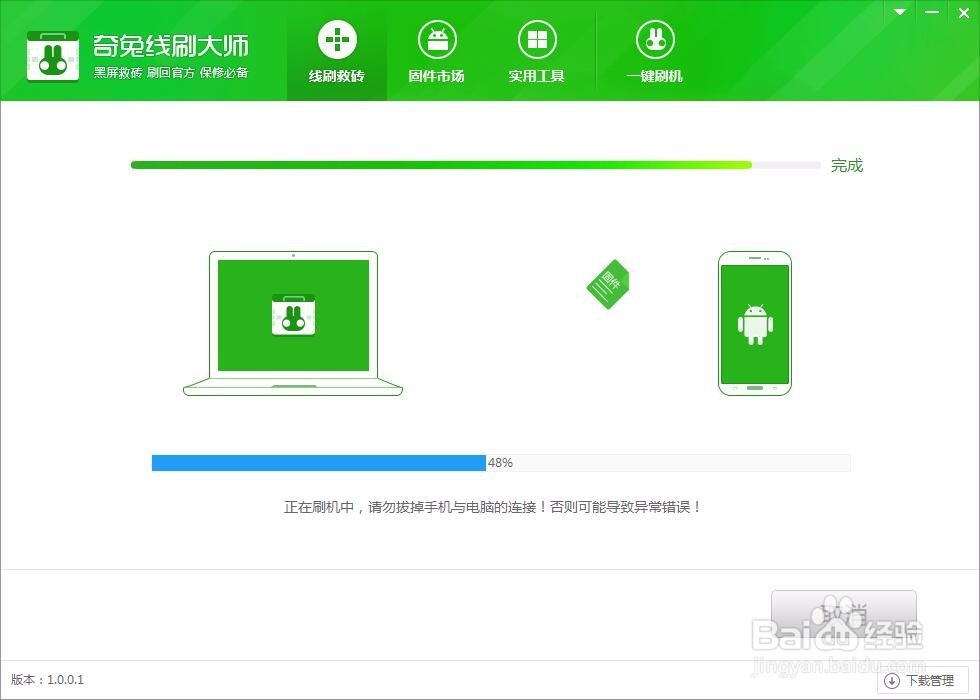The height and width of the screenshot is (700, 980).
Task: Open 下载管理 download manager
Action: tap(922, 680)
